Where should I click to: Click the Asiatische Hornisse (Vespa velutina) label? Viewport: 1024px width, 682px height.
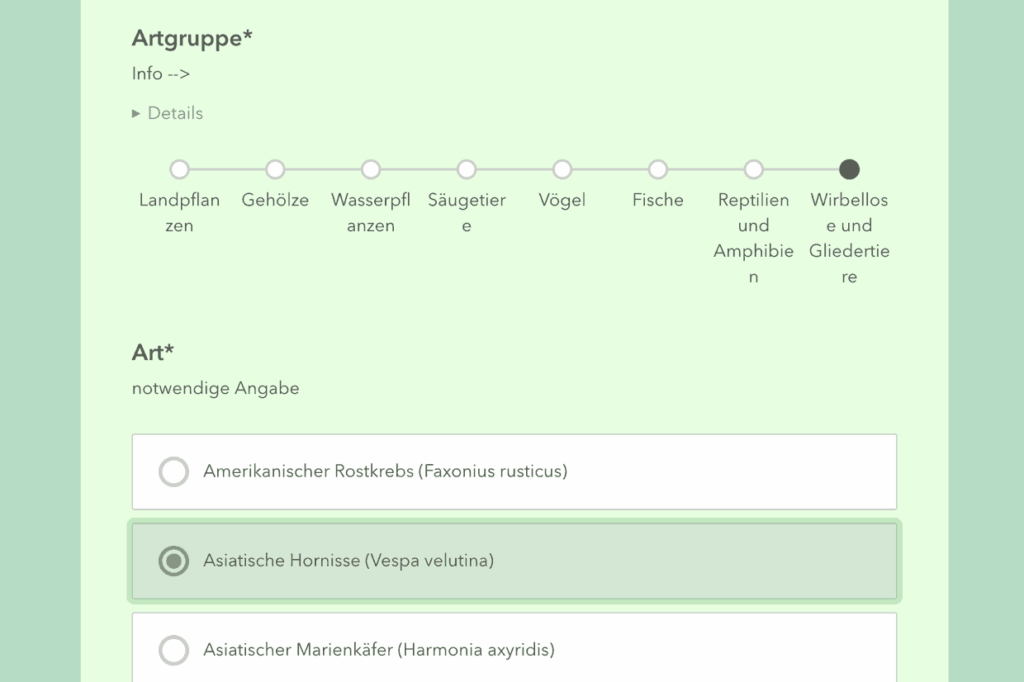[348, 561]
